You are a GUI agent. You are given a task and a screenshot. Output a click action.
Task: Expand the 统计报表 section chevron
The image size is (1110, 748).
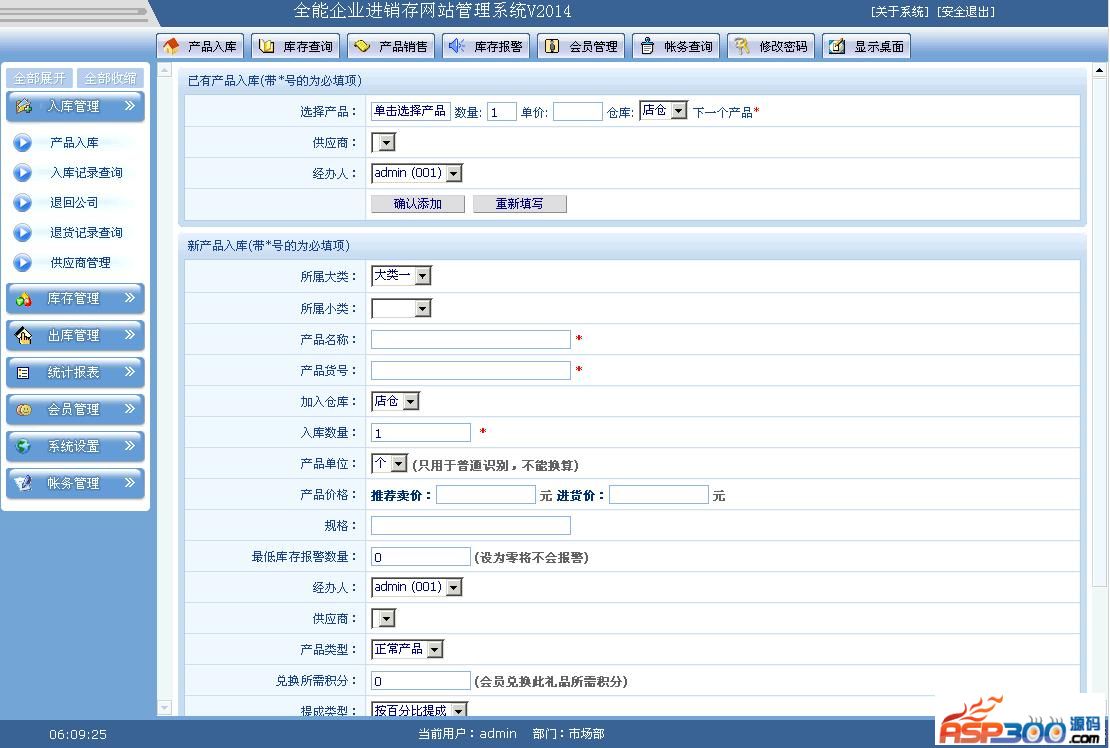click(x=130, y=372)
